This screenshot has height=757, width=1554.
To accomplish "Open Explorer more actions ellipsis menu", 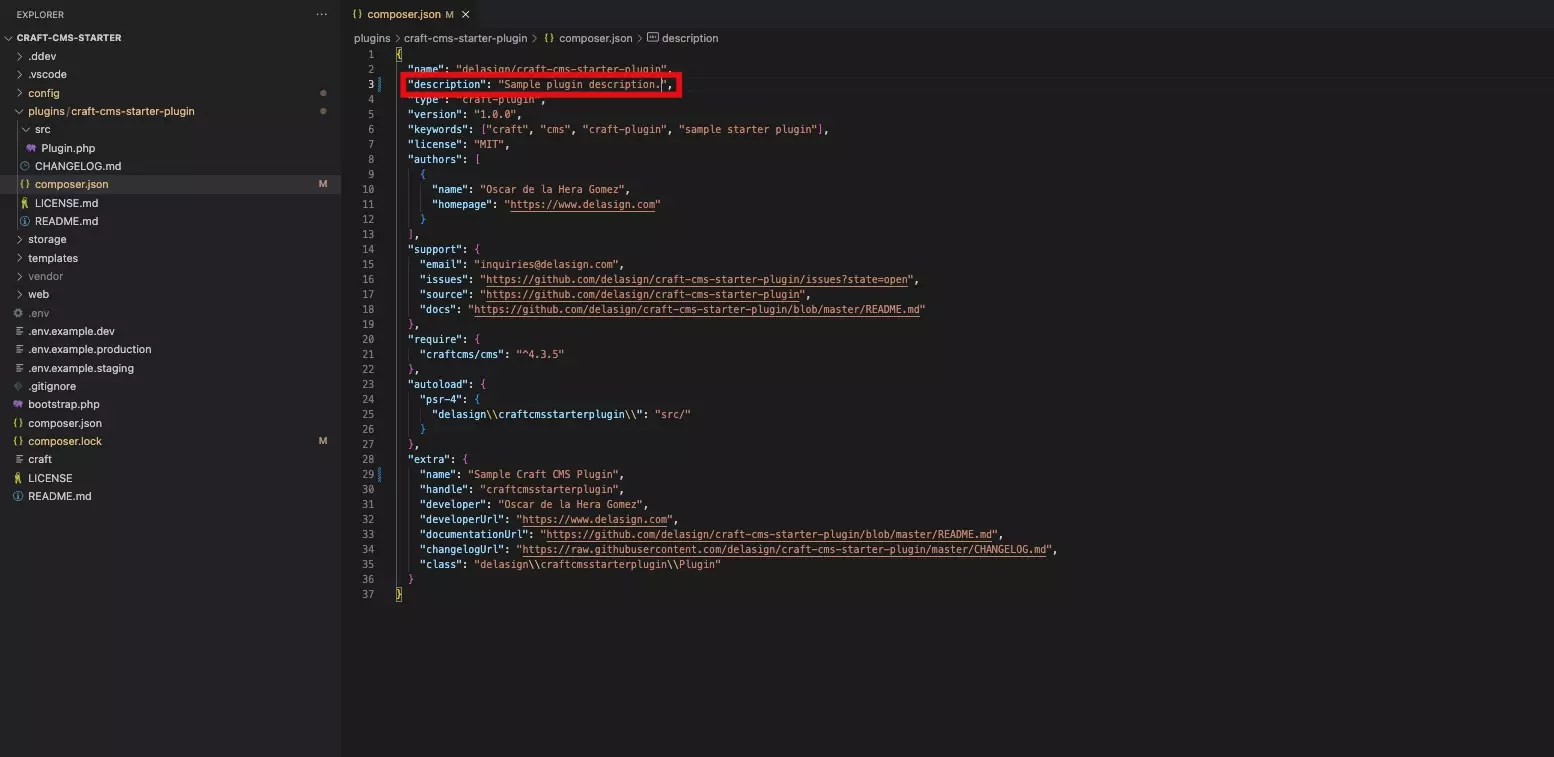I will point(321,15).
